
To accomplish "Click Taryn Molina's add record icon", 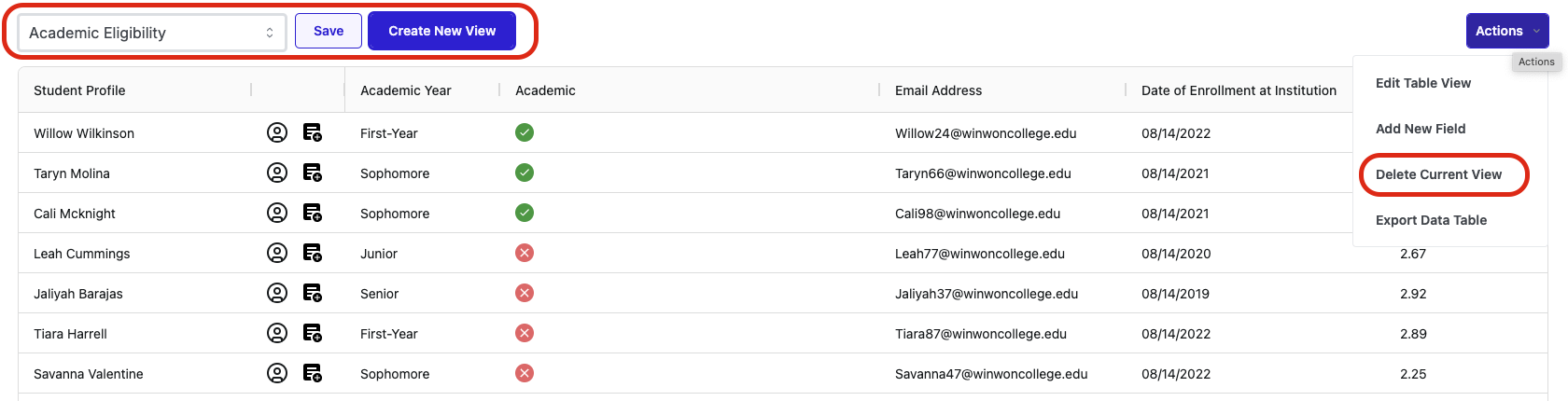I will [313, 173].
